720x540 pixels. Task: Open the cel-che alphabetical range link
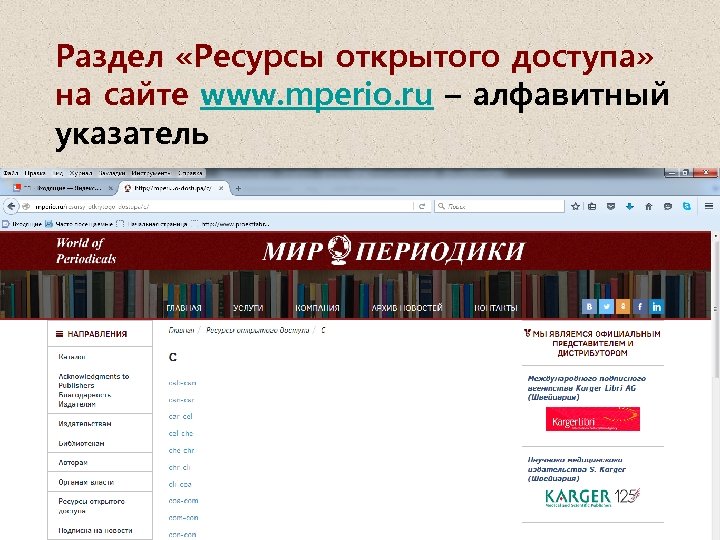181,433
